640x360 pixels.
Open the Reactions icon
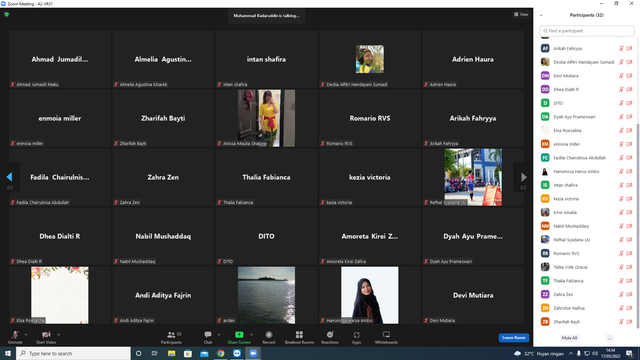(x=330, y=335)
